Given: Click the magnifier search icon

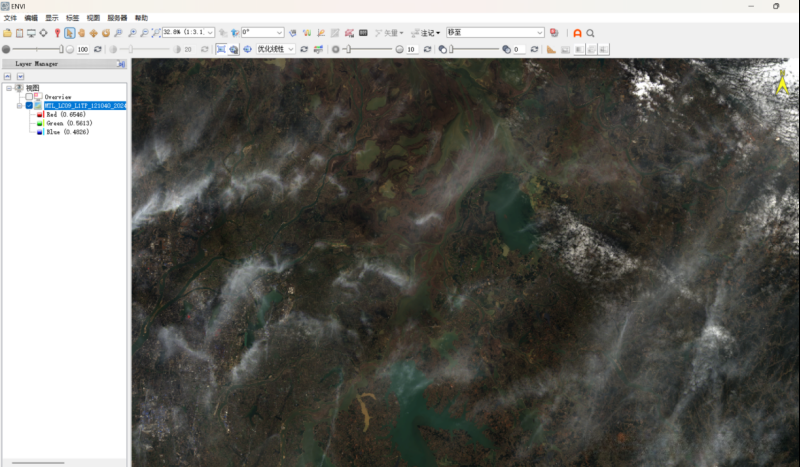Looking at the screenshot, I should coord(591,33).
